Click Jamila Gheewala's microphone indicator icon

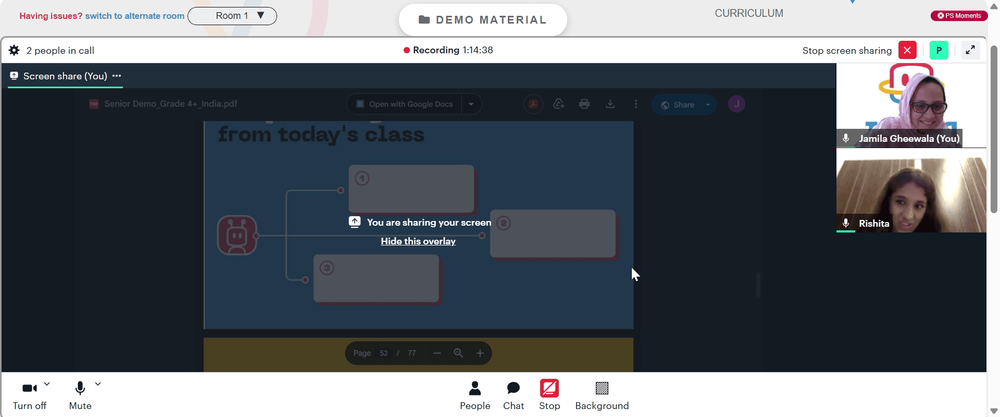pos(846,138)
